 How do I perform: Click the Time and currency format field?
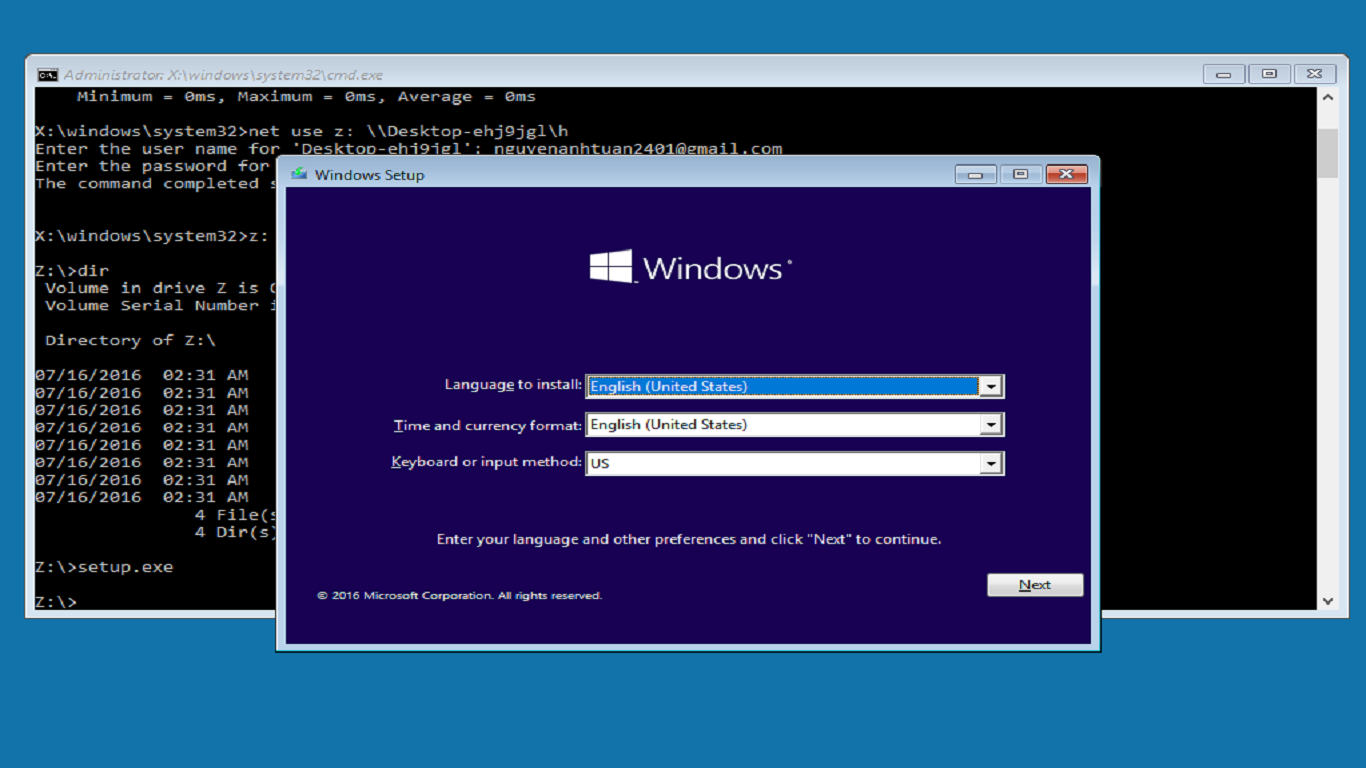780,424
